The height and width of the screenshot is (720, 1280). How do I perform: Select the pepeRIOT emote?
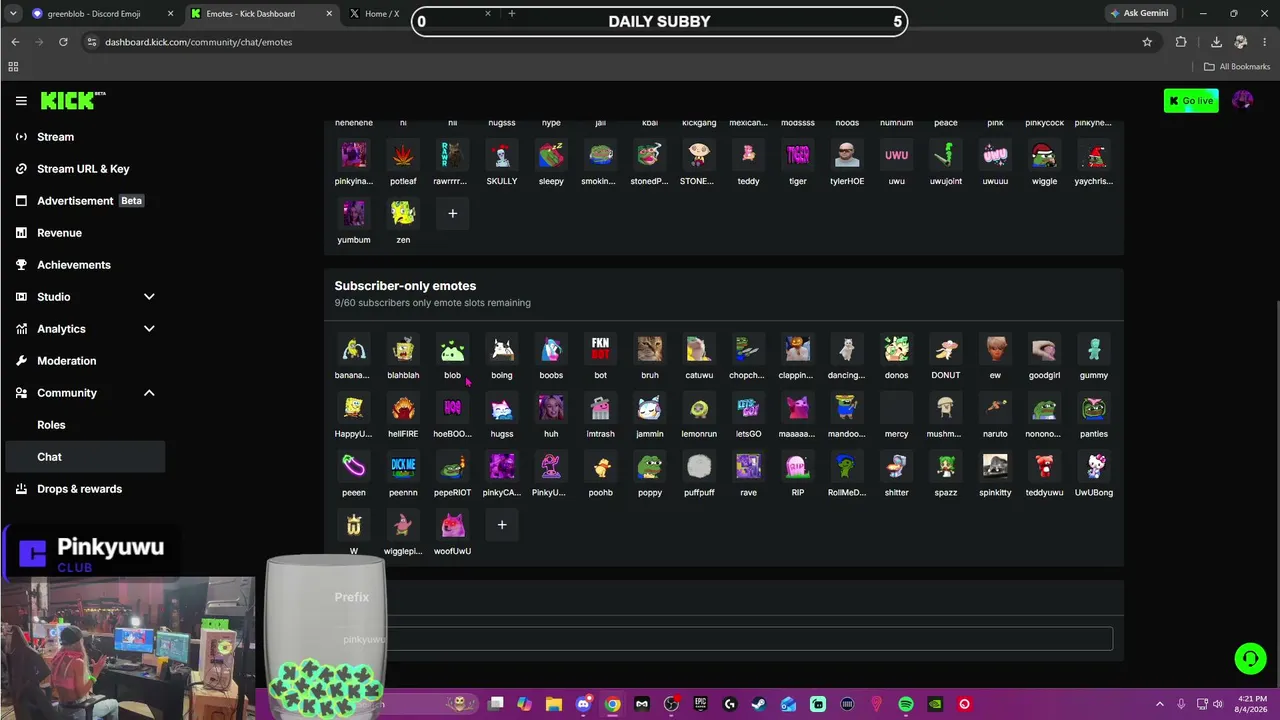452,466
